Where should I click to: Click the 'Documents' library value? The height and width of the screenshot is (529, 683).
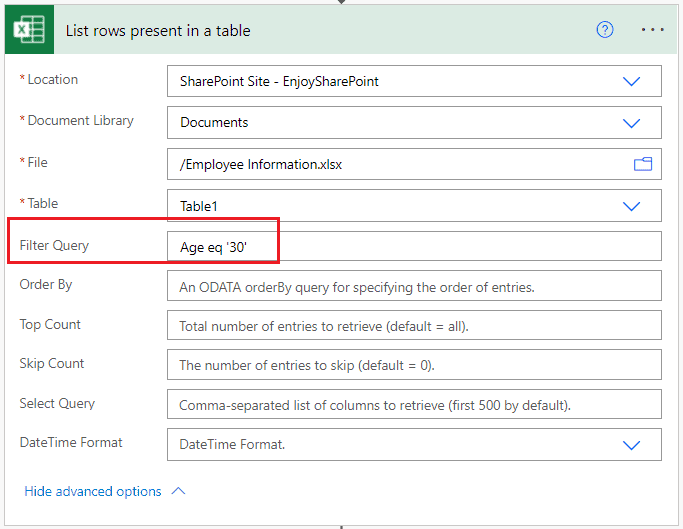[x=214, y=122]
